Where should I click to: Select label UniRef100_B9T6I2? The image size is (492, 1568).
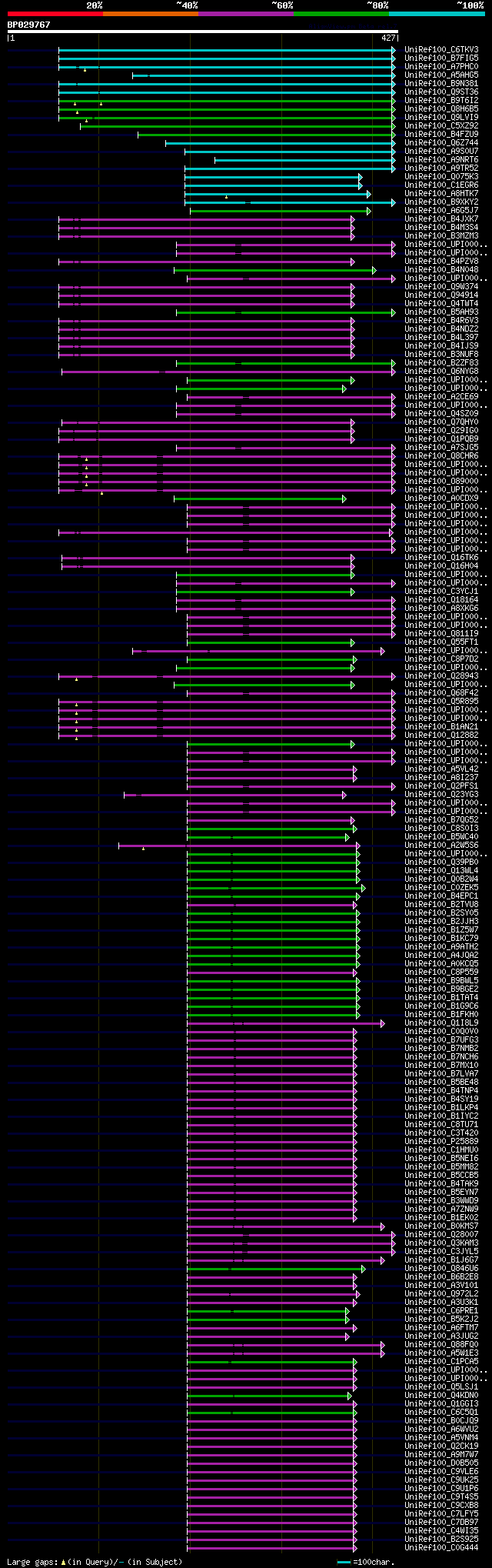pos(441,101)
